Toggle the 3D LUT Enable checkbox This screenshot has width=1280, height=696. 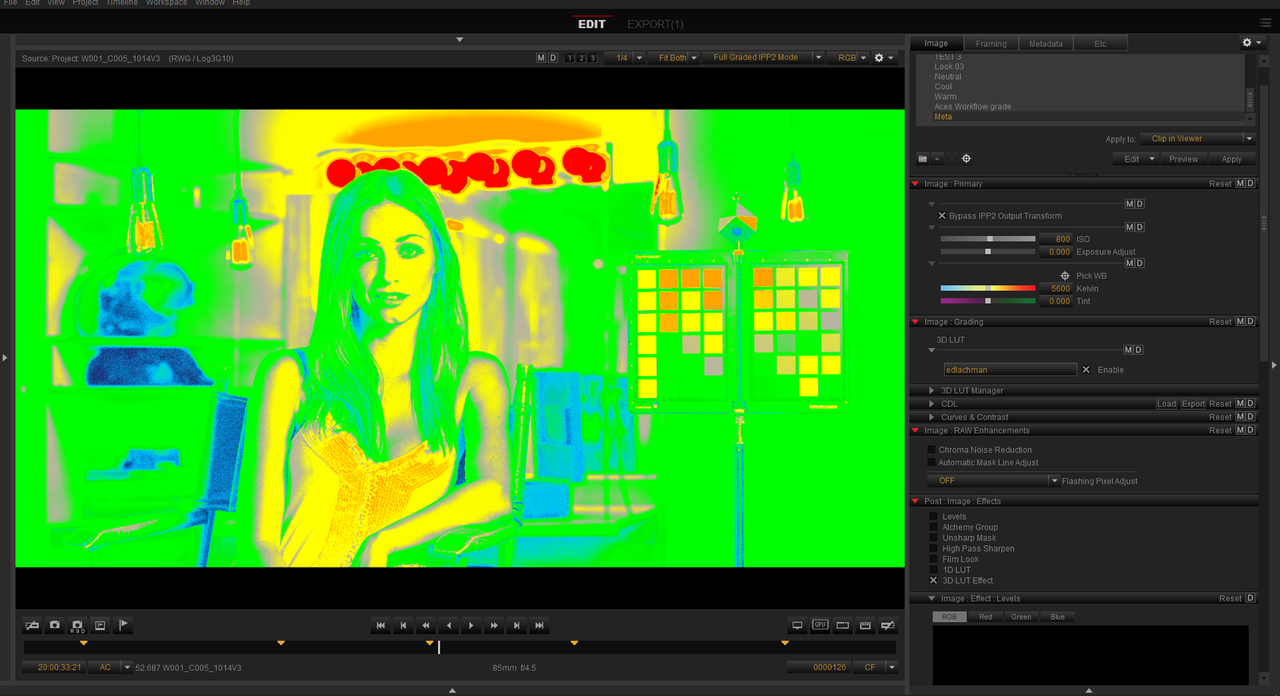(1087, 370)
